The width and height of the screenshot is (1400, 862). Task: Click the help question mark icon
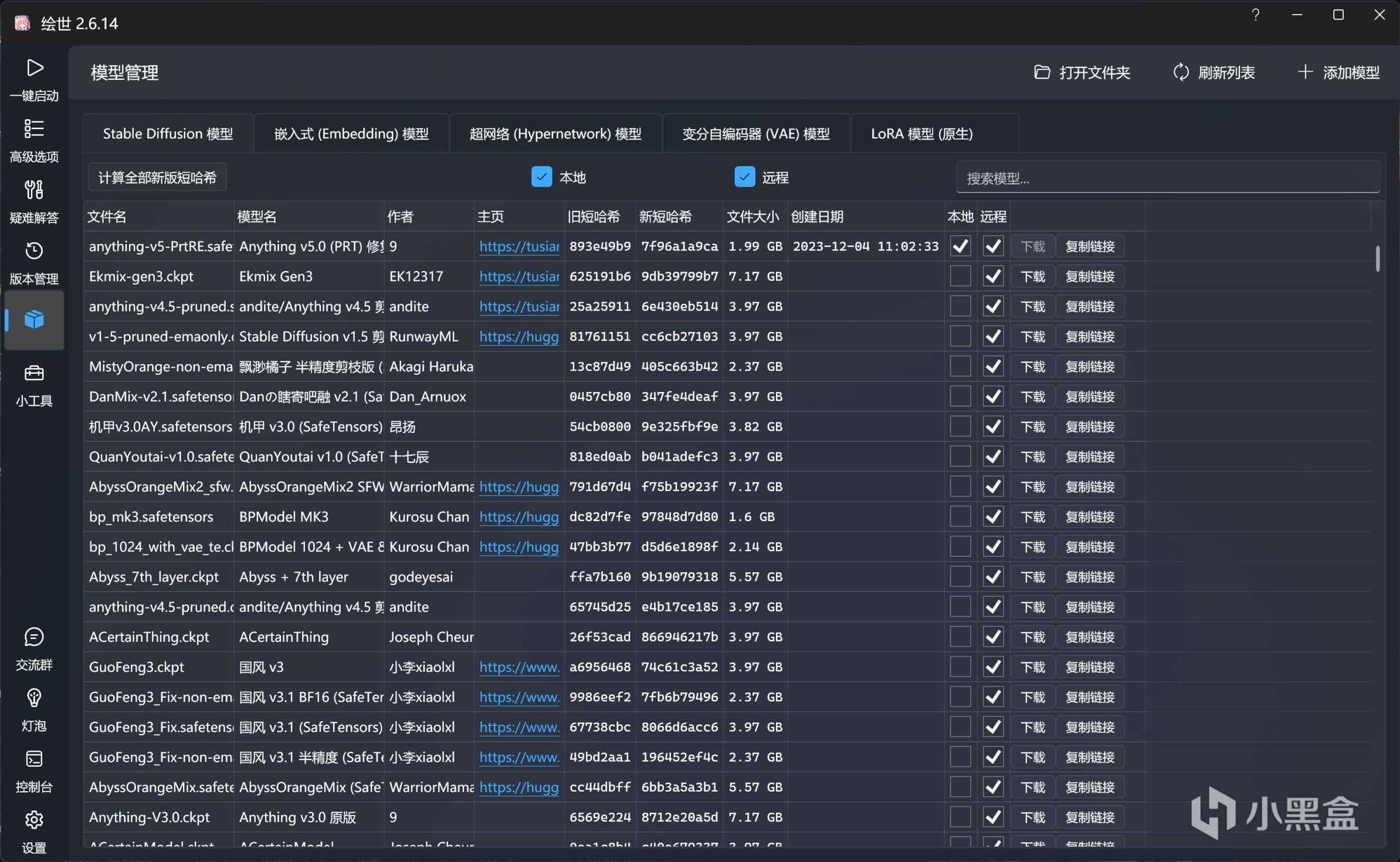click(x=1255, y=15)
